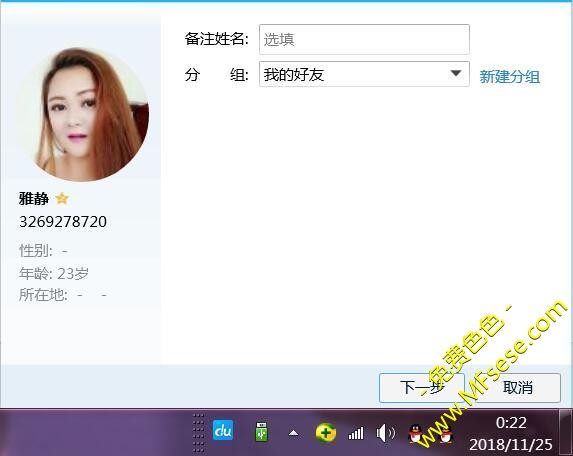
Task: Click the 备注姓名 input field
Action: pyautogui.click(x=364, y=39)
